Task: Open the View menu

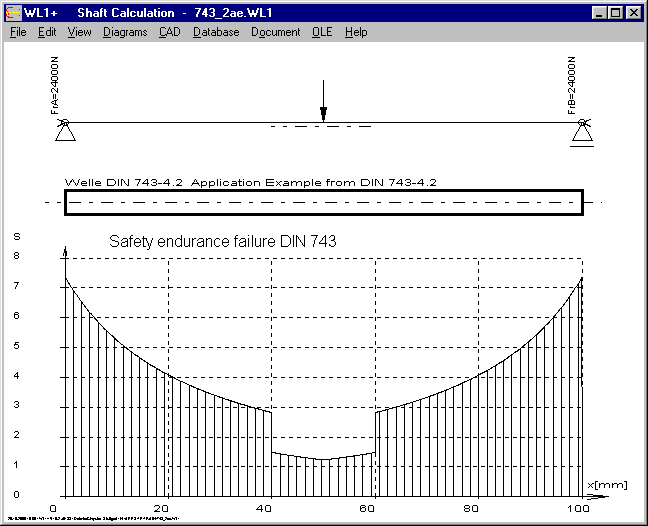Action: (79, 32)
